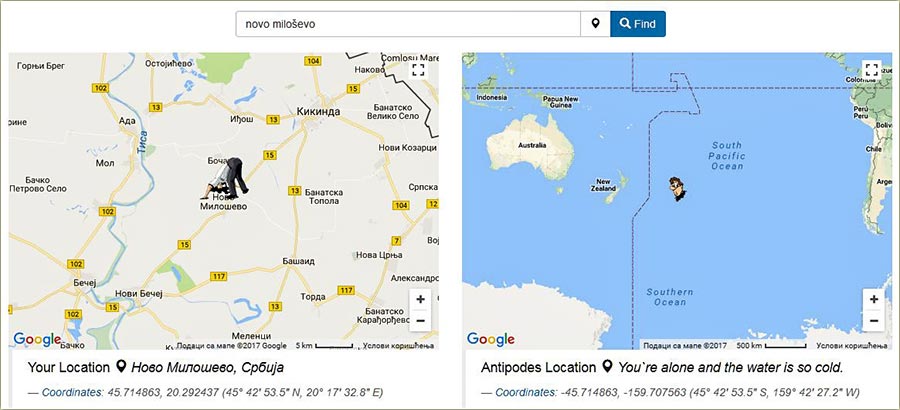Click the Coordinates label under Antipodes Location
900x410 pixels.
(529, 392)
